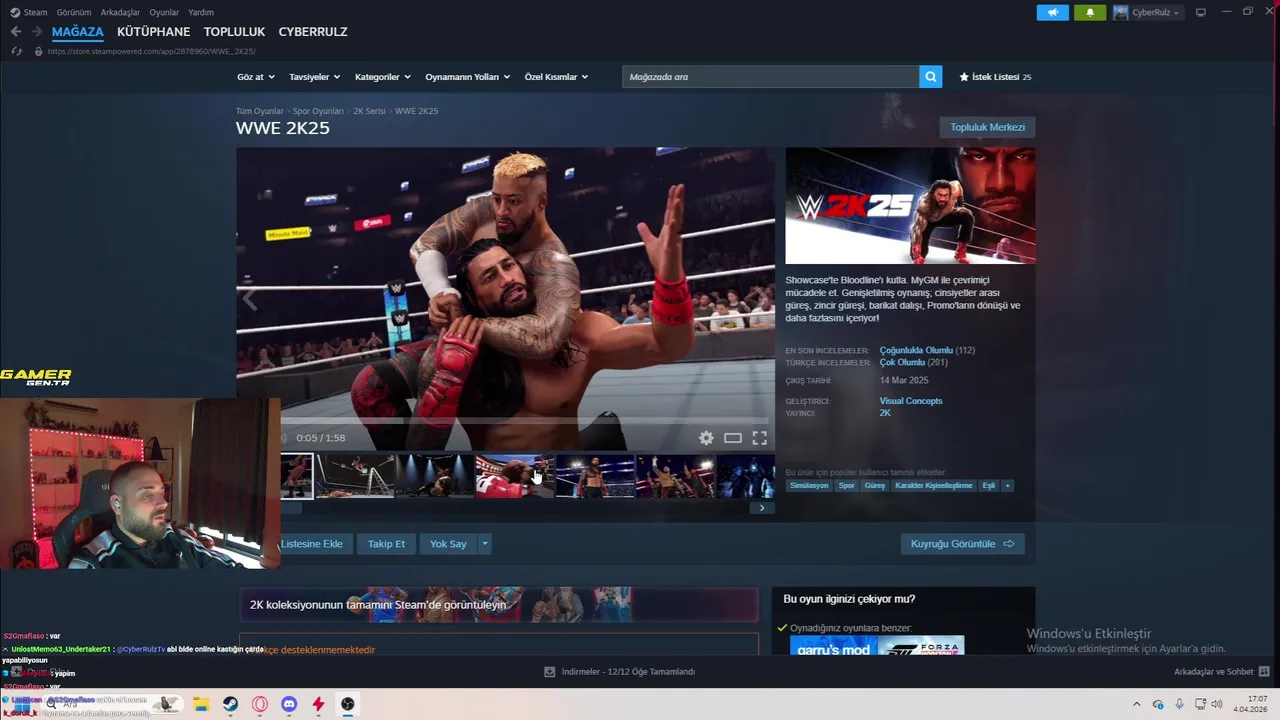The image size is (1280, 720).
Task: Toggle theater mode on the video
Action: [733, 438]
